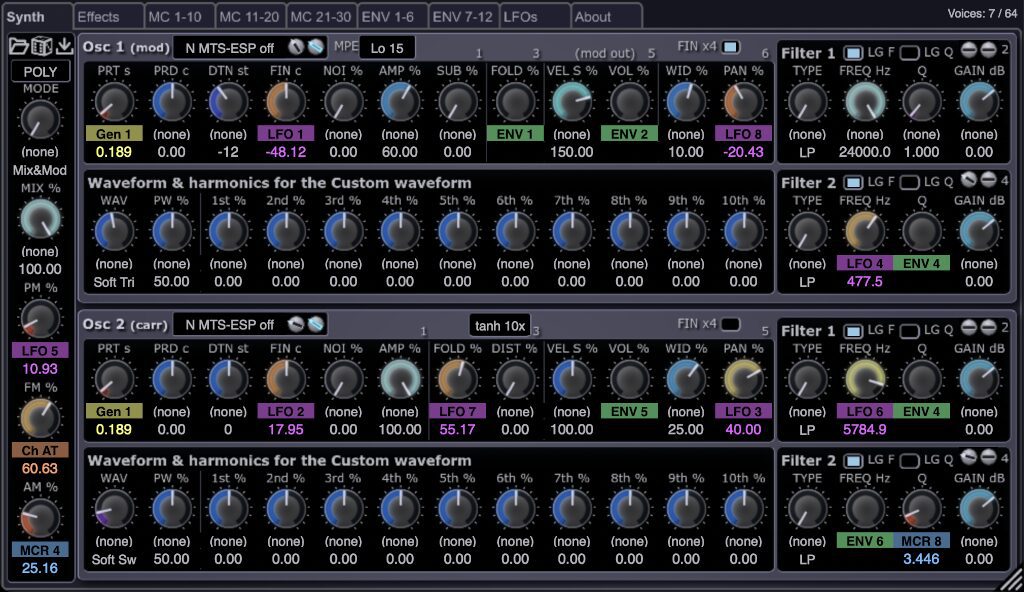
Task: Toggle FIN x4 in Osc 1
Action: click(731, 46)
